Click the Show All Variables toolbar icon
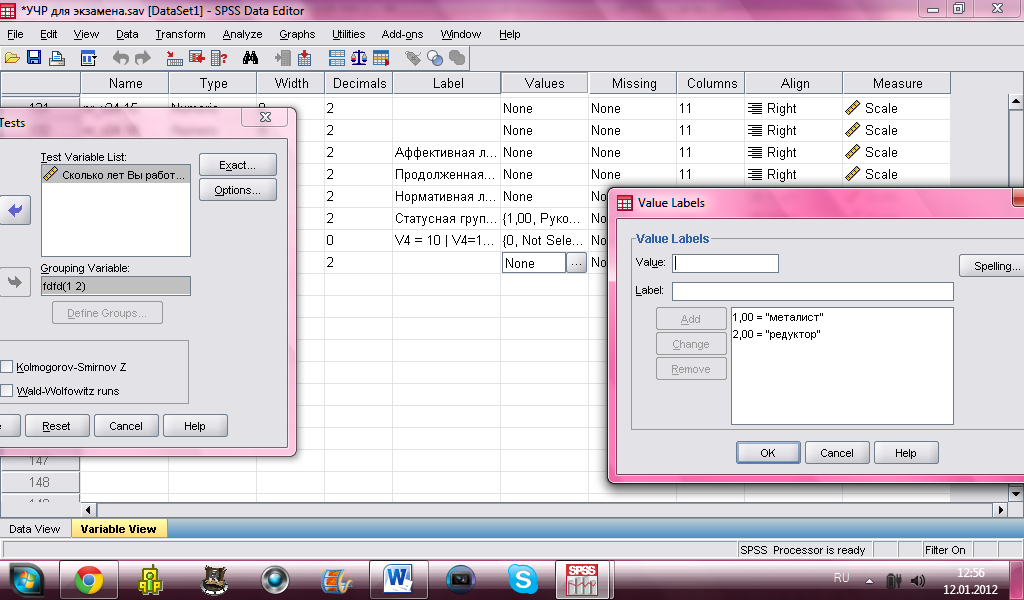The width and height of the screenshot is (1024, 600). pos(457,58)
